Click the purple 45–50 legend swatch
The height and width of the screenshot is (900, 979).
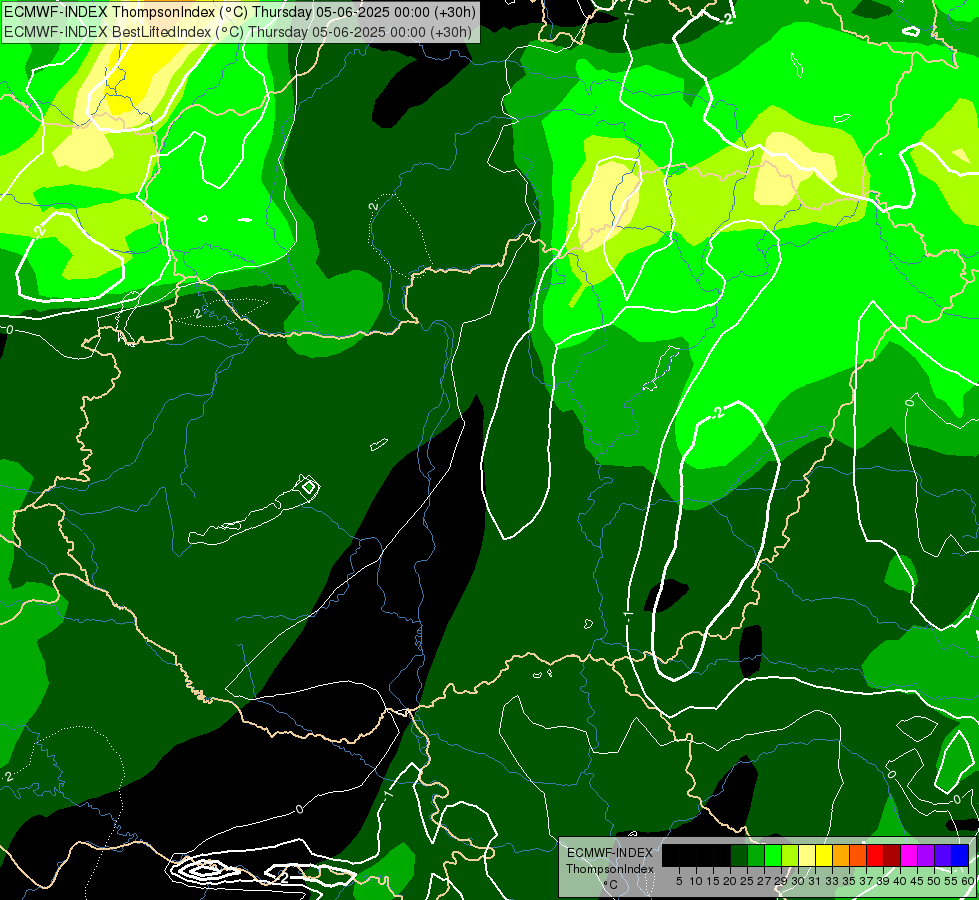927,855
